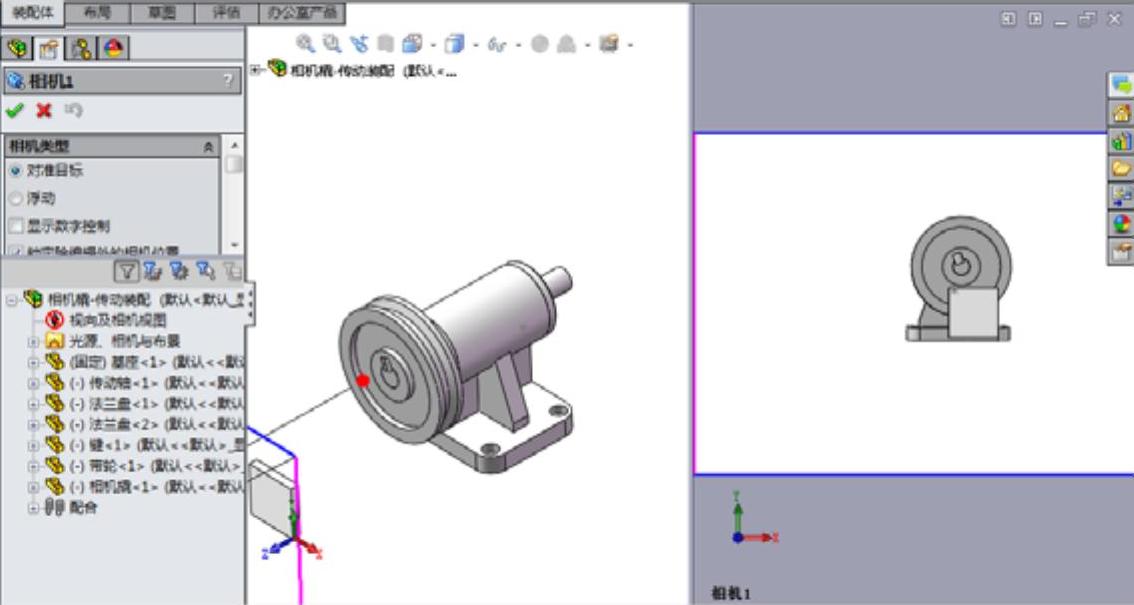The width and height of the screenshot is (1134, 605).
Task: Click Zoom to Fit magnifier icon
Action: (x=305, y=44)
